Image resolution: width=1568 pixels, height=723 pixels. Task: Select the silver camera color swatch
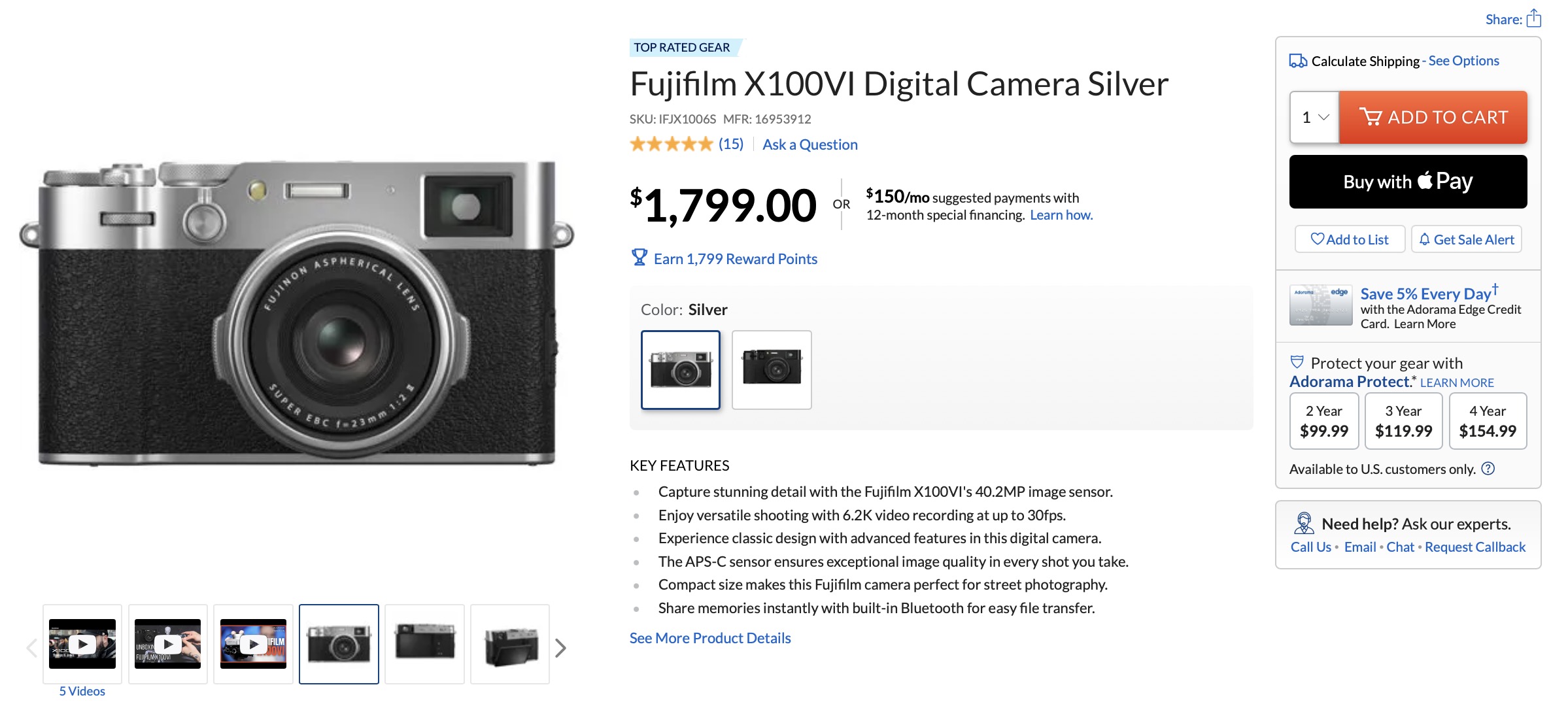[681, 370]
